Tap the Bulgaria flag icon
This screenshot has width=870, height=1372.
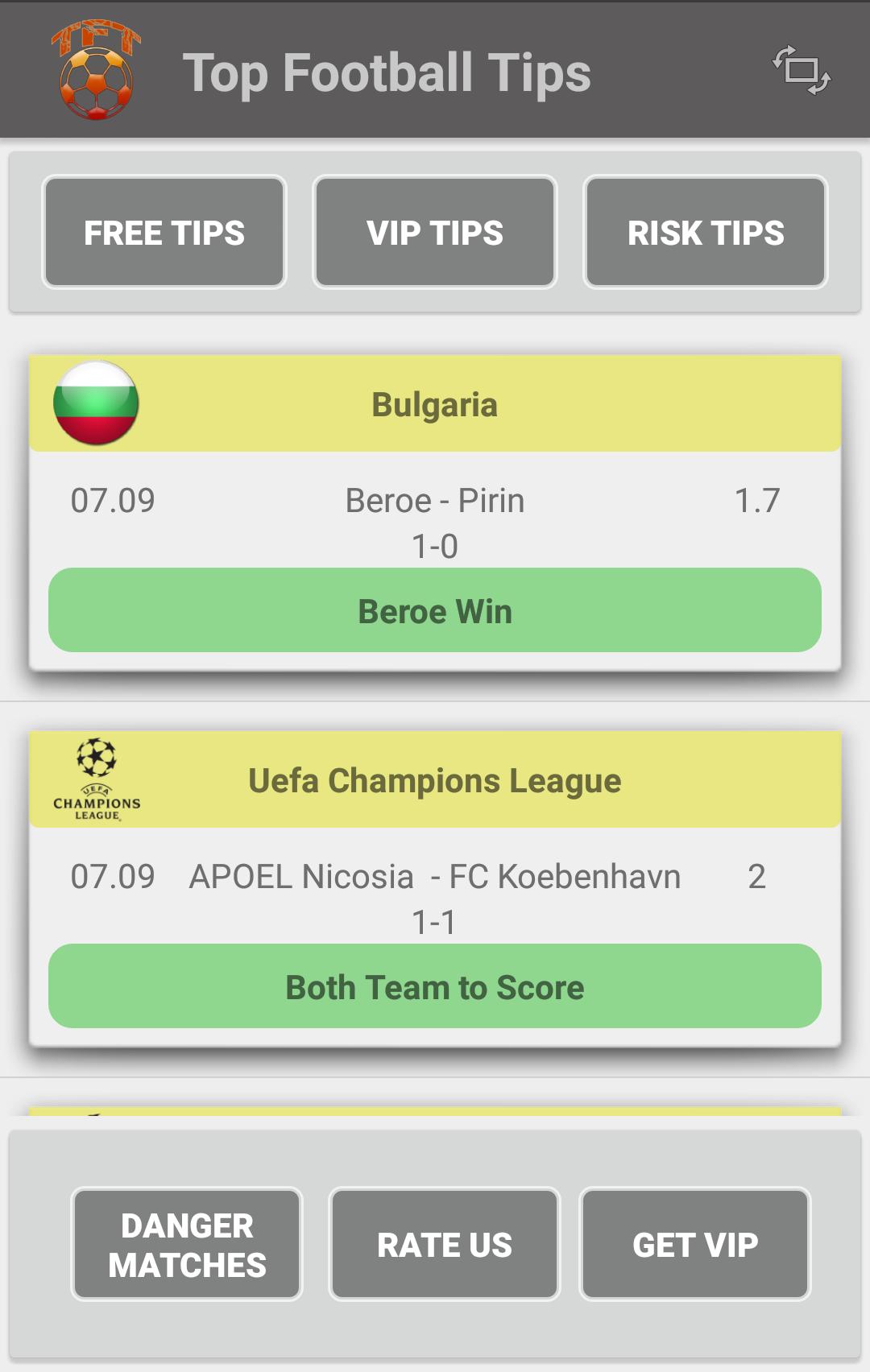(x=96, y=403)
